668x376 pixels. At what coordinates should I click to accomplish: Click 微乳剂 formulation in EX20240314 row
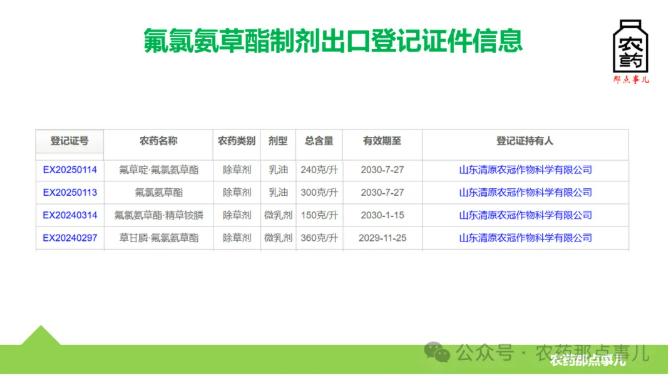pyautogui.click(x=278, y=215)
